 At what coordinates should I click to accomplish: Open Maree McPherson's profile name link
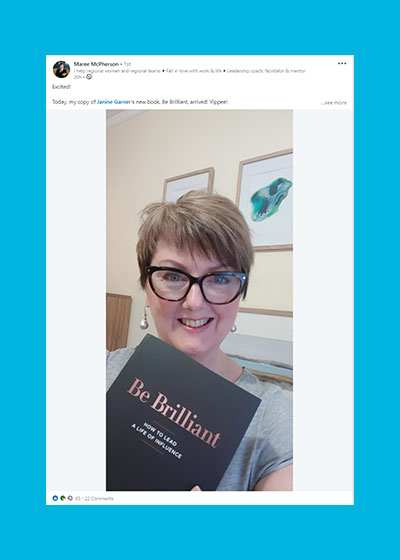pyautogui.click(x=96, y=64)
